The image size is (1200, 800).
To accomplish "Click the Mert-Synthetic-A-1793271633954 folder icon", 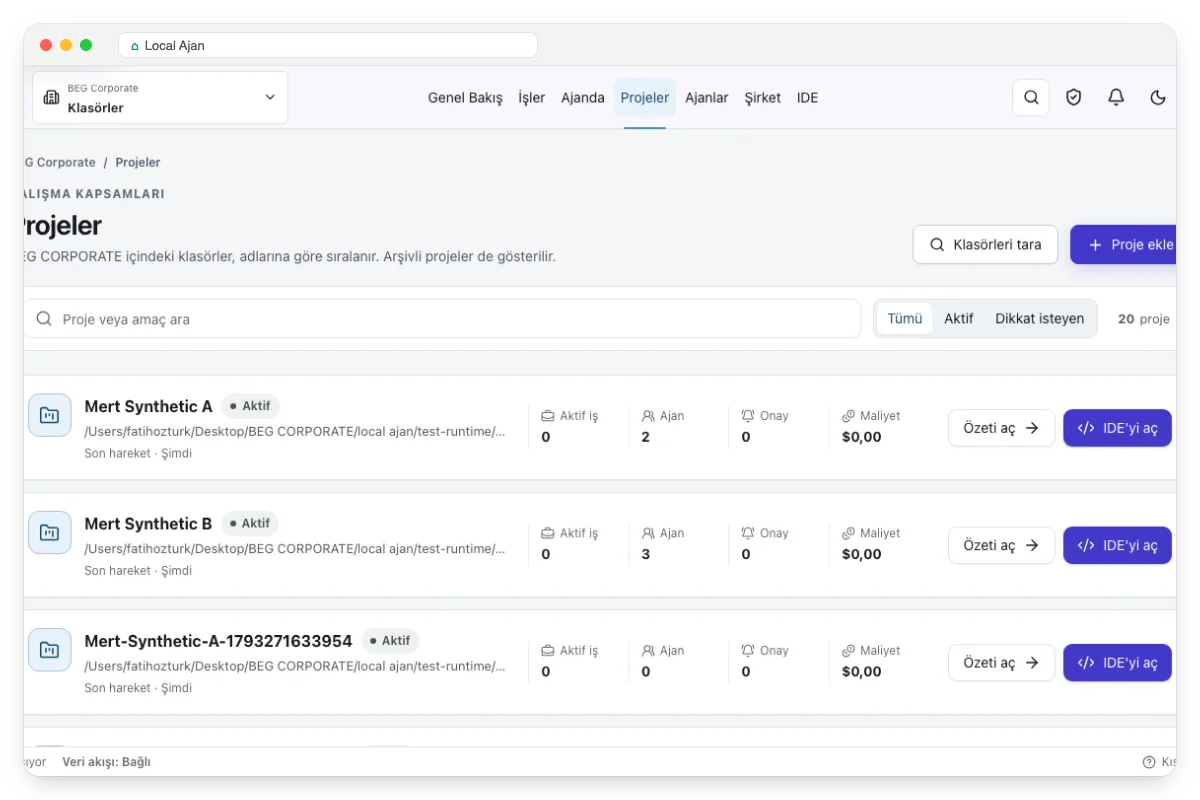I will coord(50,649).
